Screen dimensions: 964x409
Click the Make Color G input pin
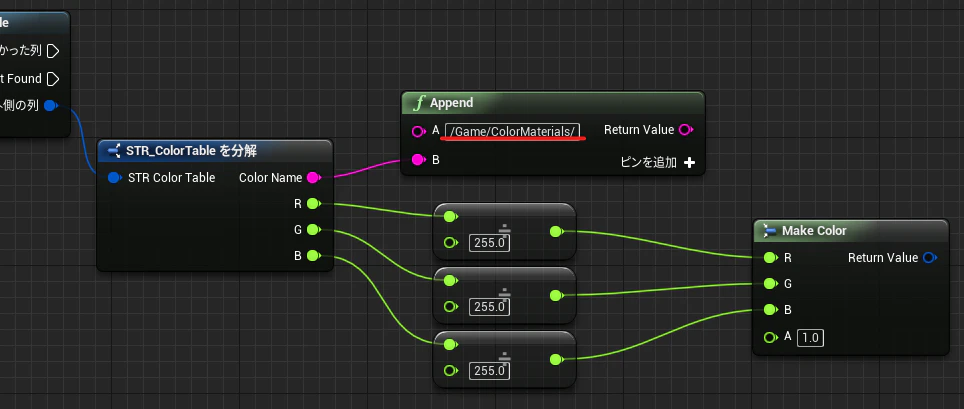pos(770,284)
